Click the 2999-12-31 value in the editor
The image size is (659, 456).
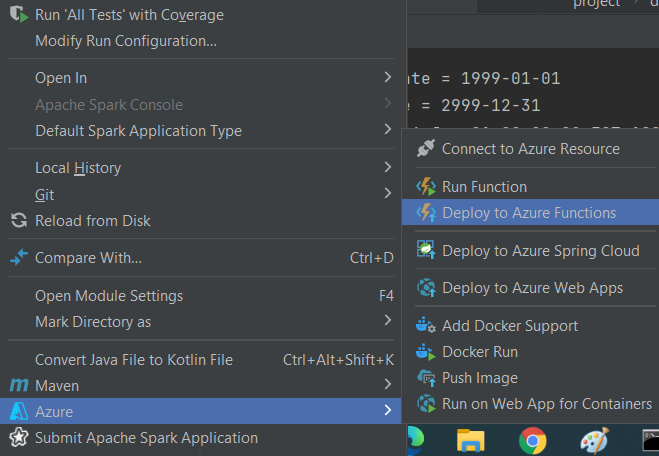(x=490, y=105)
